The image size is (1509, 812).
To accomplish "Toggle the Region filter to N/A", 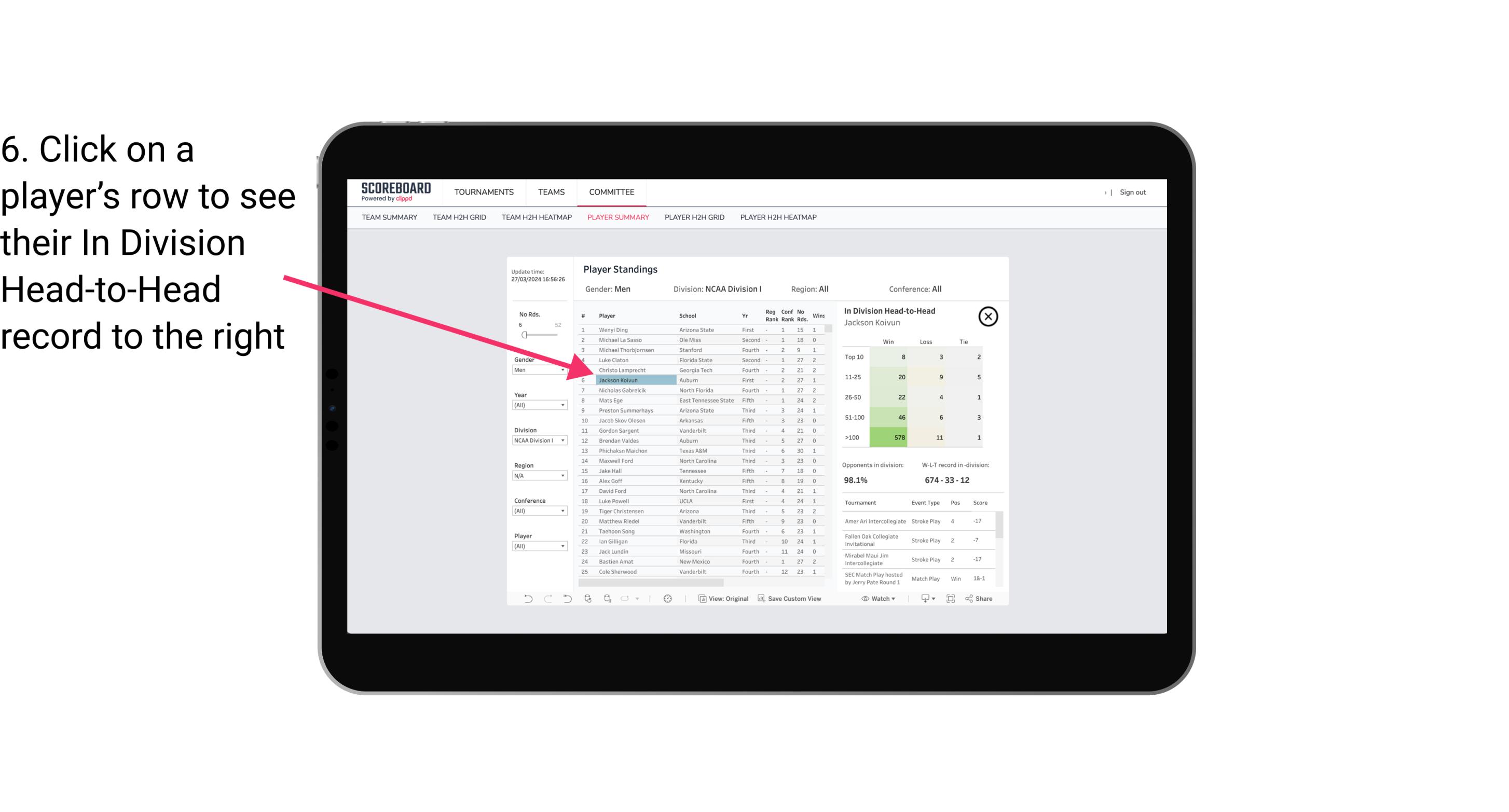I will [536, 477].
